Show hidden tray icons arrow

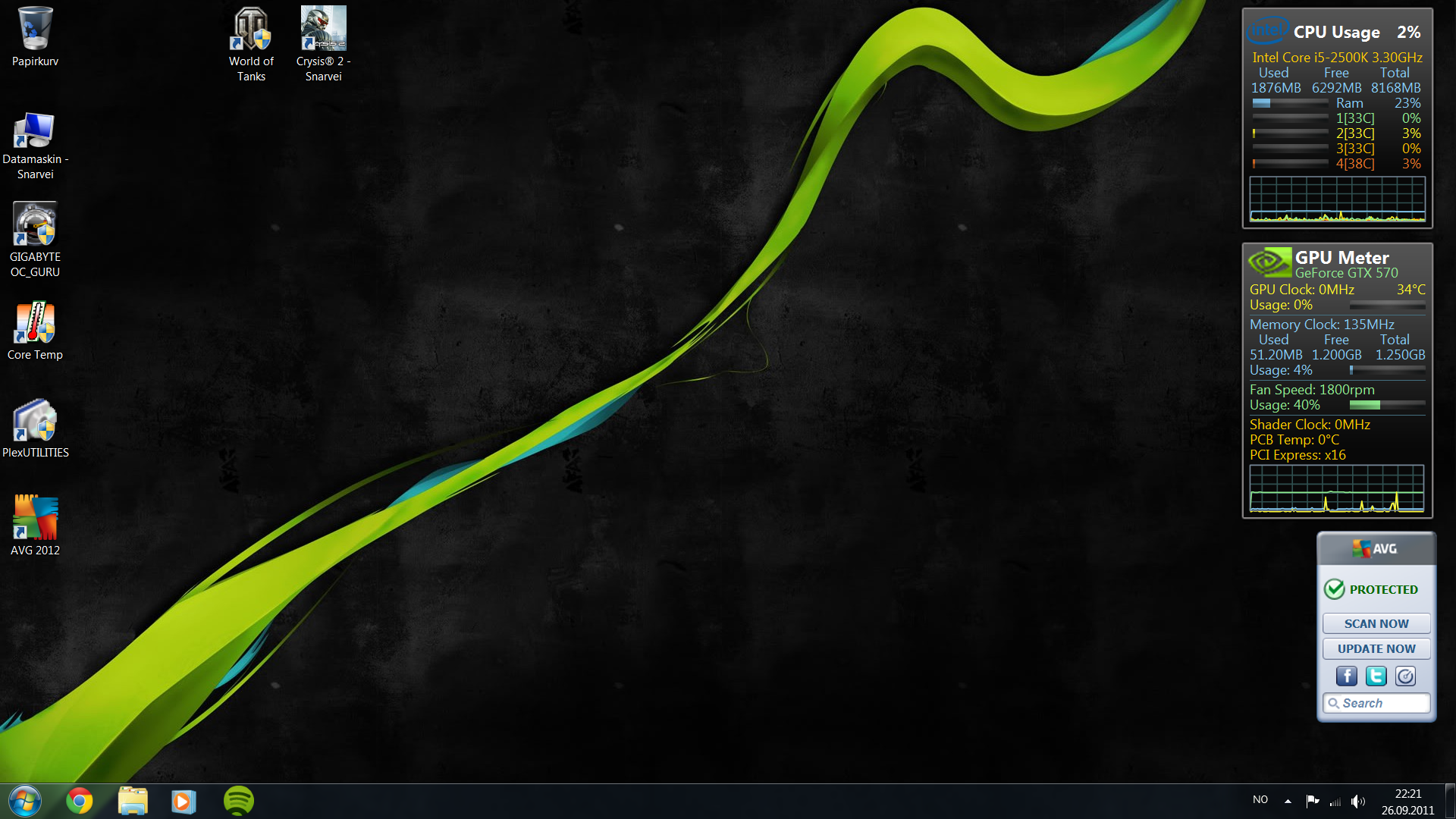(1288, 801)
